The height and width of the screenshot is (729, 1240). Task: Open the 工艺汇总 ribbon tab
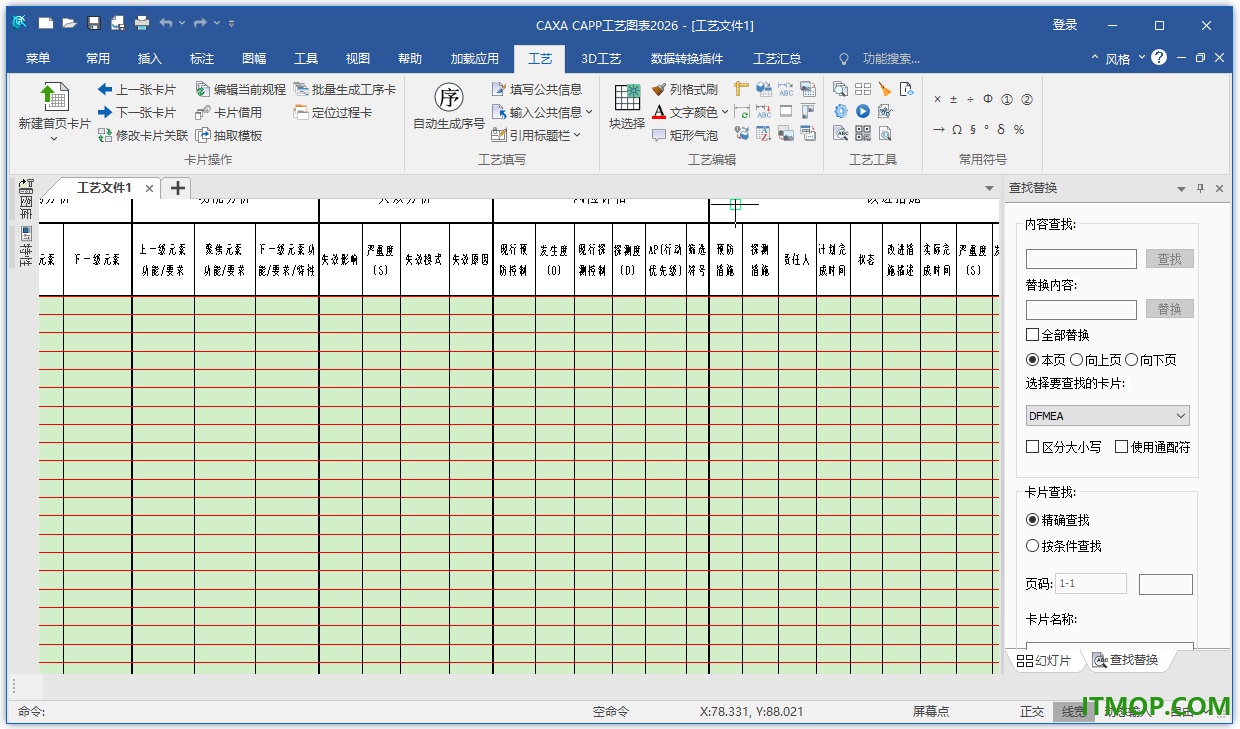(x=777, y=59)
